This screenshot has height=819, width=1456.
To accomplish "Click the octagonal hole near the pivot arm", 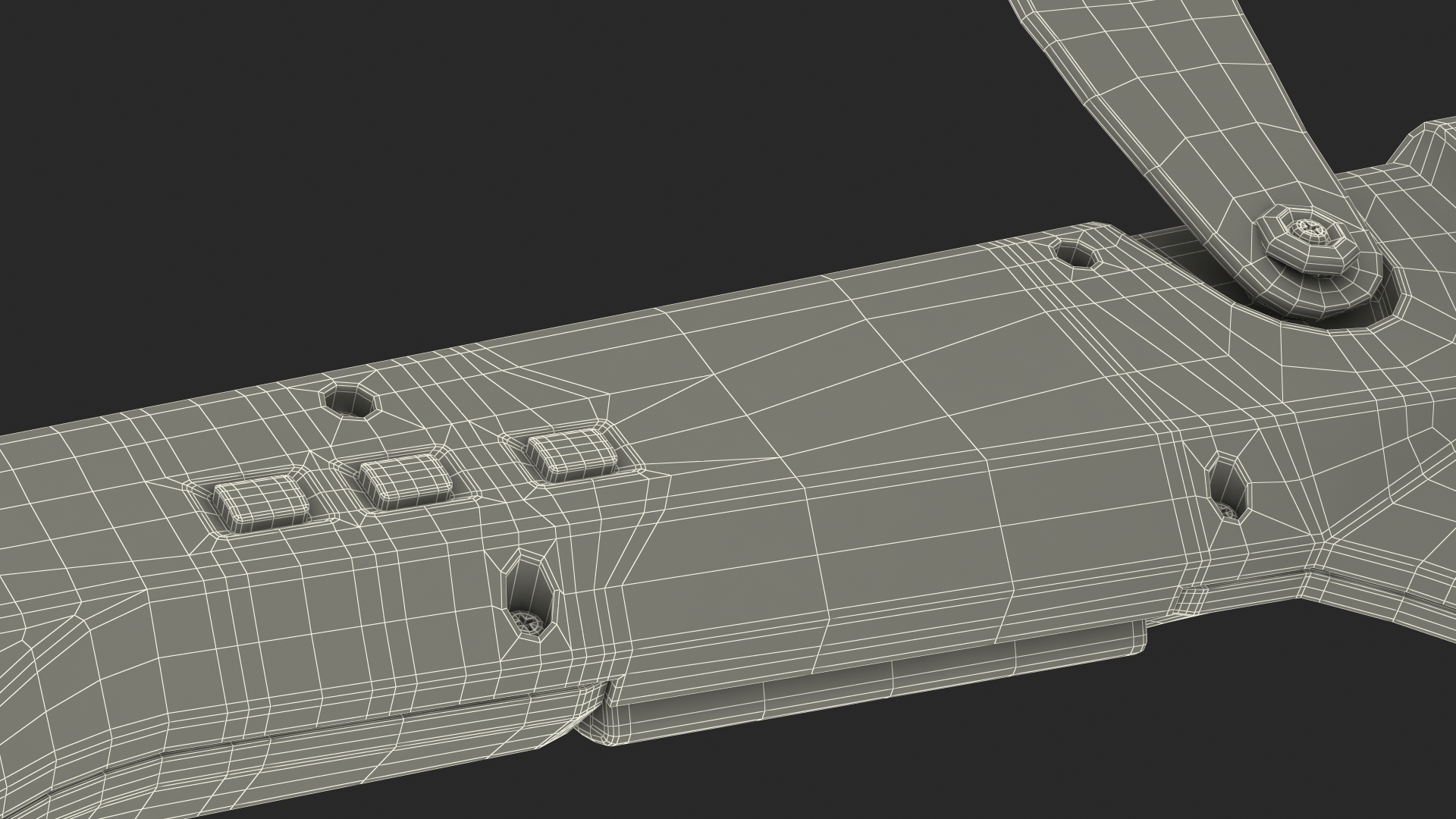I will (x=1077, y=254).
